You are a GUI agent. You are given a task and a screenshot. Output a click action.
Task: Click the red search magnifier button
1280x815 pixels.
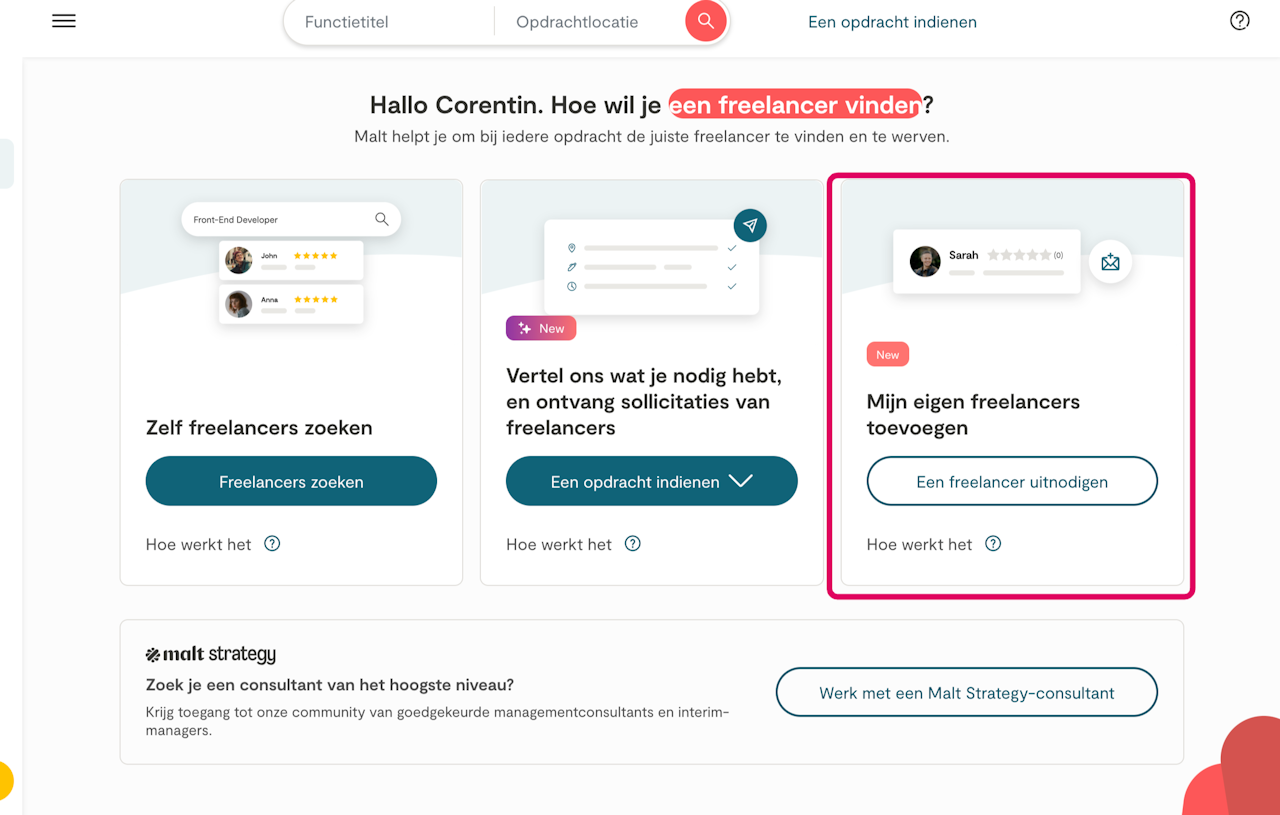click(706, 21)
